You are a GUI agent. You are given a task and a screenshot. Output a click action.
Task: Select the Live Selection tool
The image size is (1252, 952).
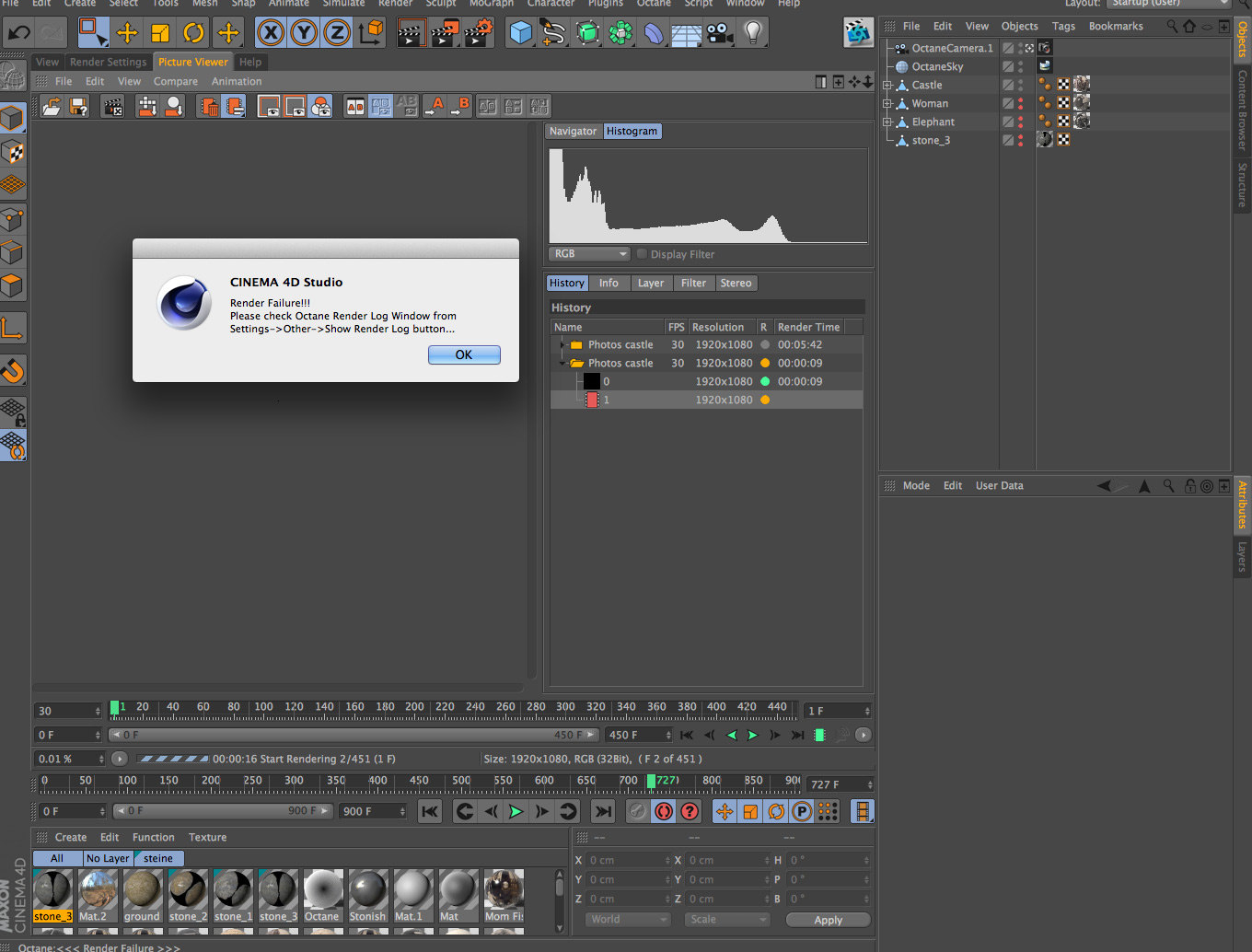[x=93, y=33]
